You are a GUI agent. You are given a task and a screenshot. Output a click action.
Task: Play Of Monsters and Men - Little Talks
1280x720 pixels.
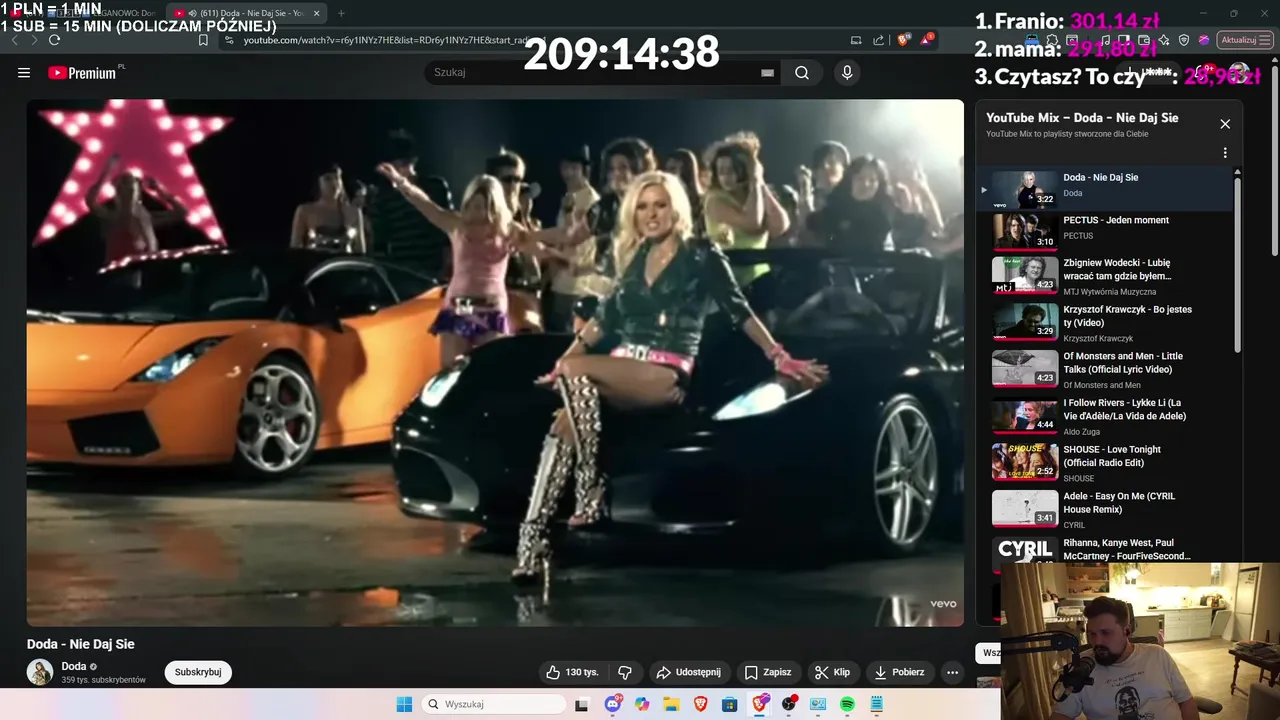(x=1105, y=369)
